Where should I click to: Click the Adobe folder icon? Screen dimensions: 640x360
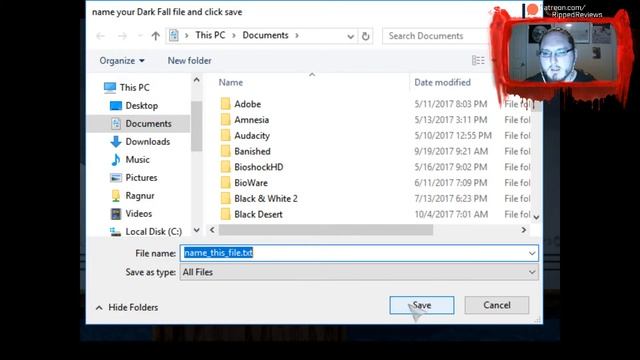pos(225,104)
